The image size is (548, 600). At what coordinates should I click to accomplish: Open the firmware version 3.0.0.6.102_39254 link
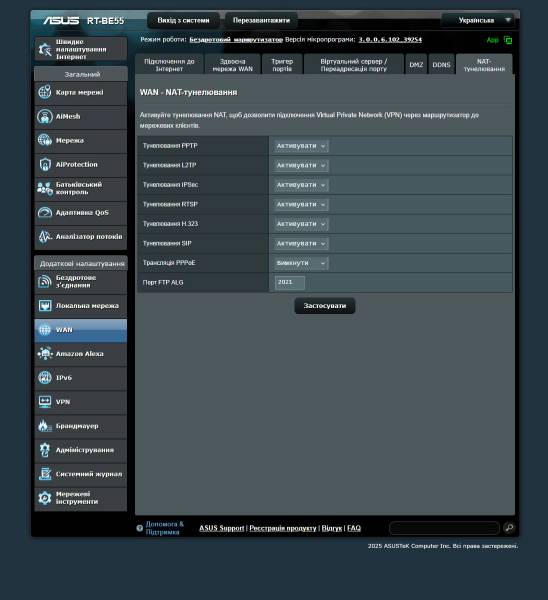[390, 39]
